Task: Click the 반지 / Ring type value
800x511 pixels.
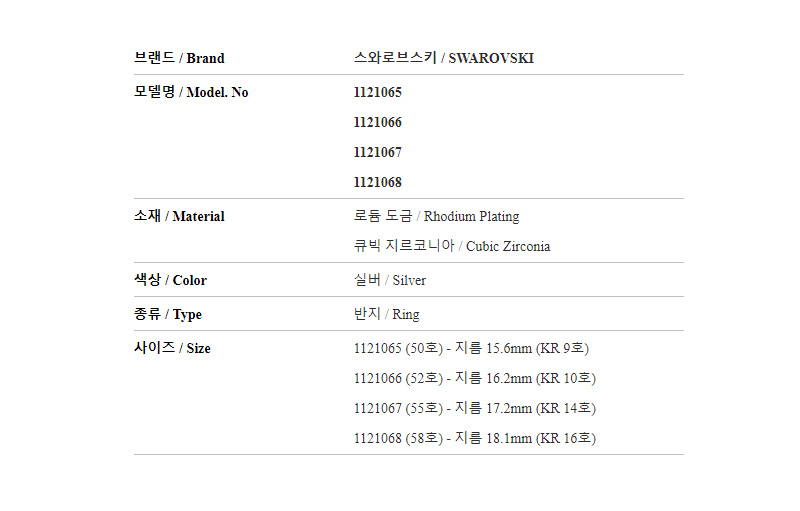Action: coord(386,314)
